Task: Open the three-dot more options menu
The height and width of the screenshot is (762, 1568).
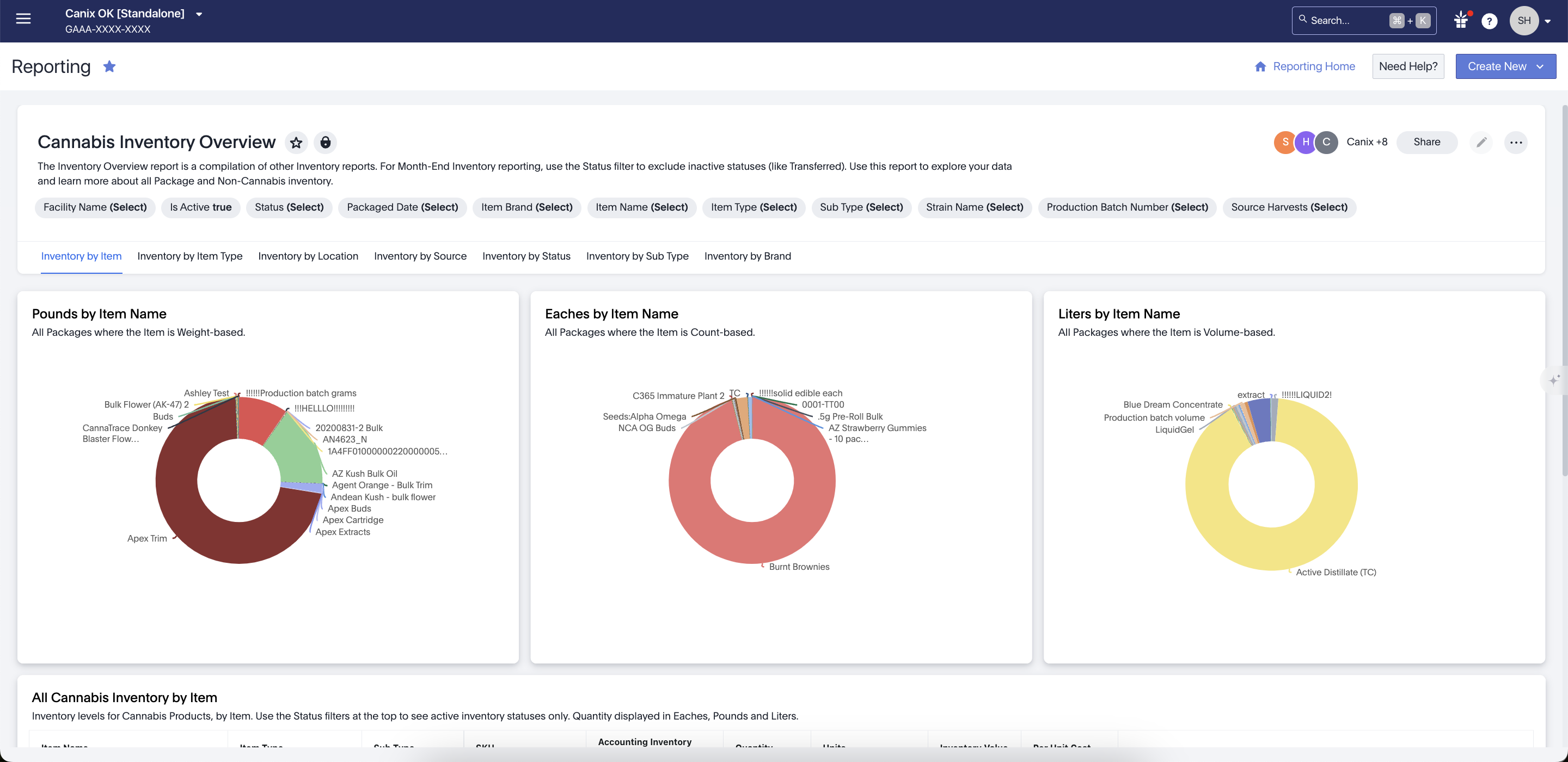Action: (1516, 143)
